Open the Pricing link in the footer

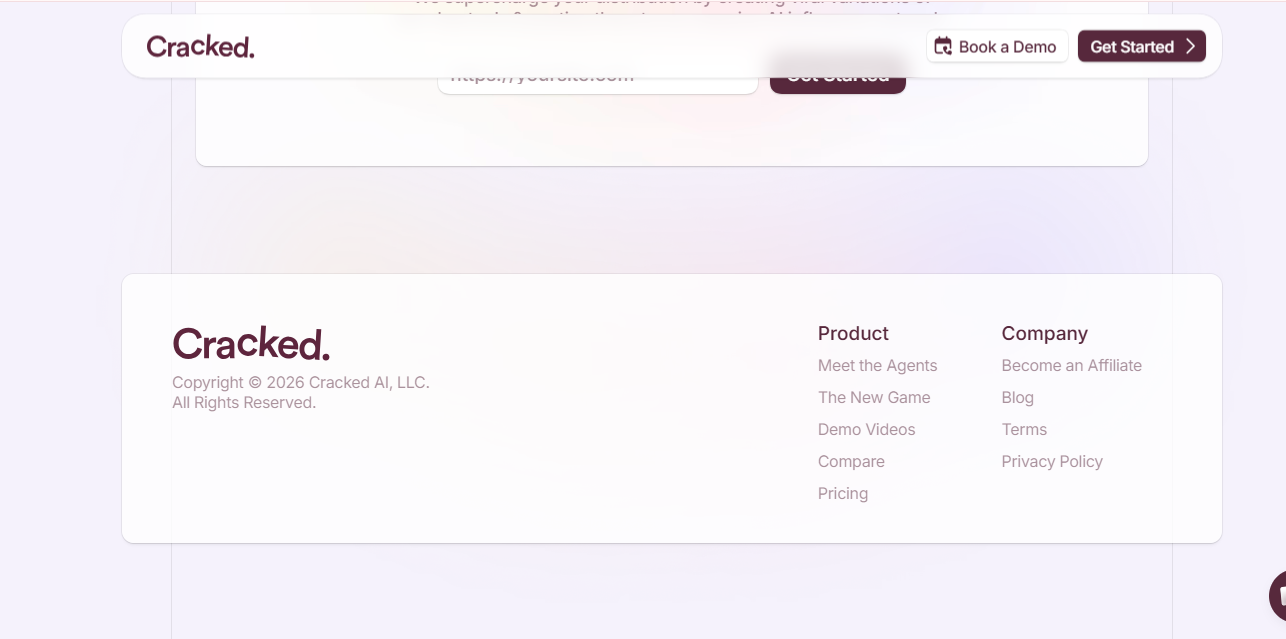(843, 493)
